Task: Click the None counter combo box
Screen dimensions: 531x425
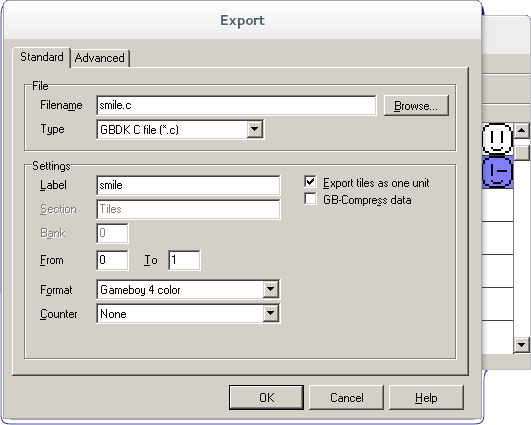Action: pyautogui.click(x=188, y=314)
